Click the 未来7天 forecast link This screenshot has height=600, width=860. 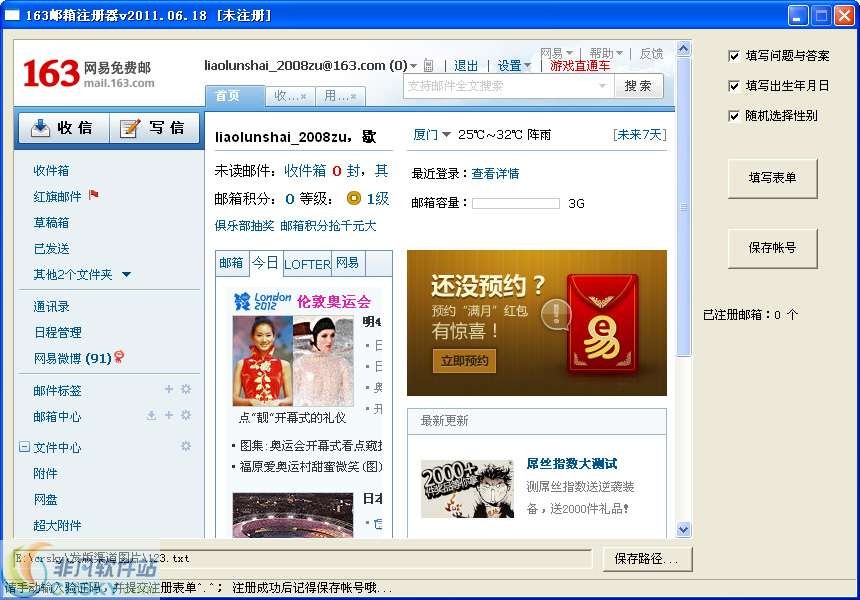640,134
